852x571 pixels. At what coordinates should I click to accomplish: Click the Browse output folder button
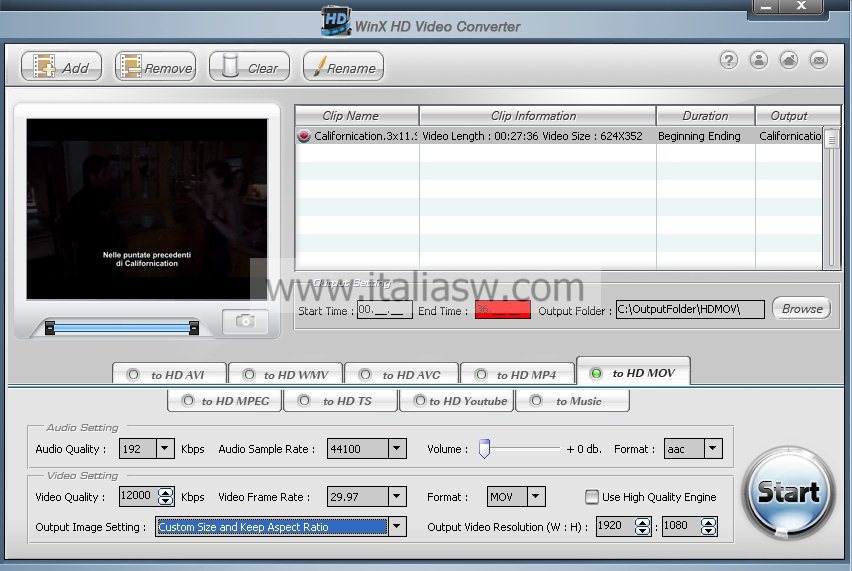801,308
